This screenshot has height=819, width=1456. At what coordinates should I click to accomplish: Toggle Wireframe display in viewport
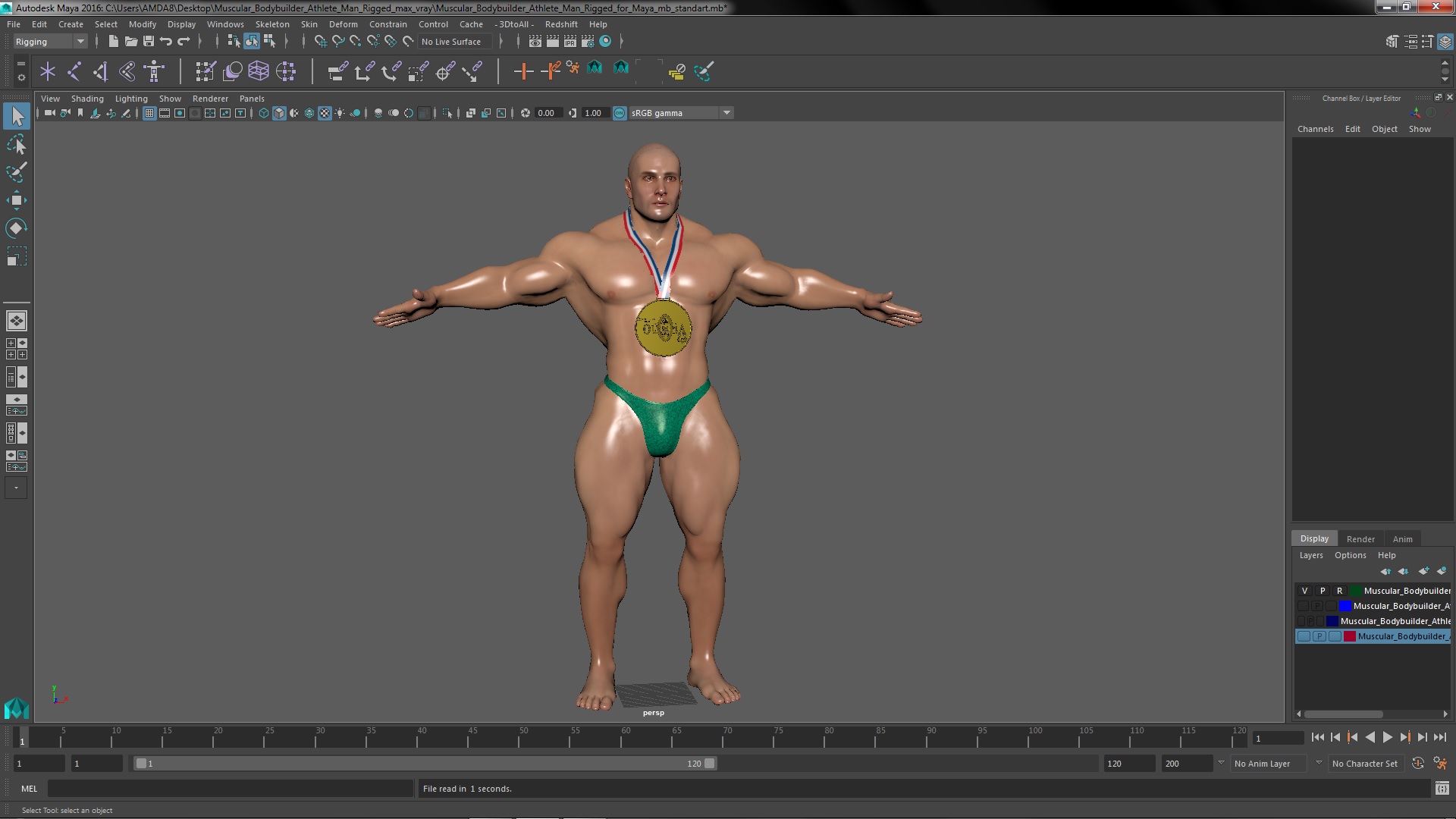[x=264, y=113]
